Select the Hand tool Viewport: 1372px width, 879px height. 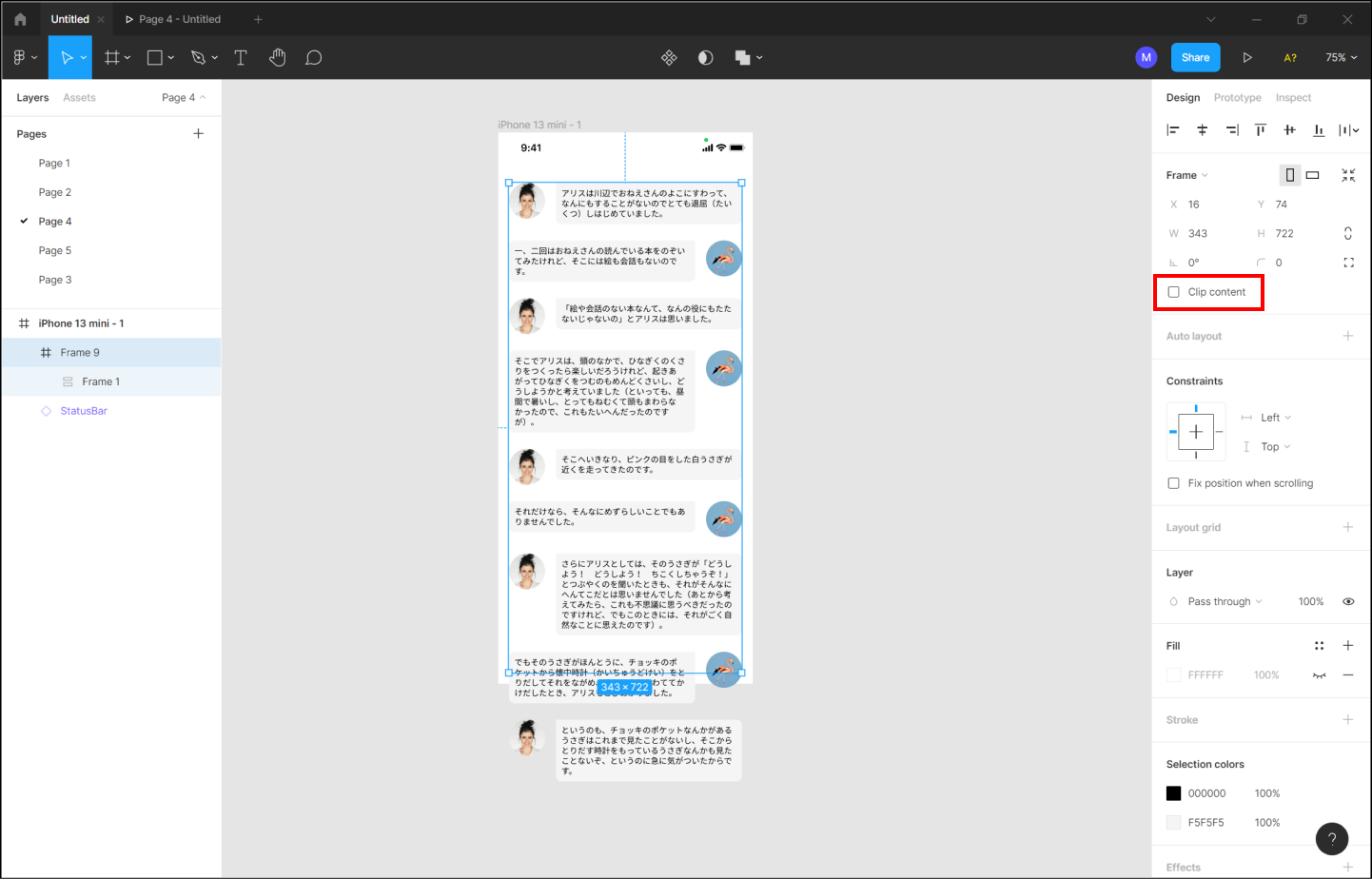[x=277, y=58]
